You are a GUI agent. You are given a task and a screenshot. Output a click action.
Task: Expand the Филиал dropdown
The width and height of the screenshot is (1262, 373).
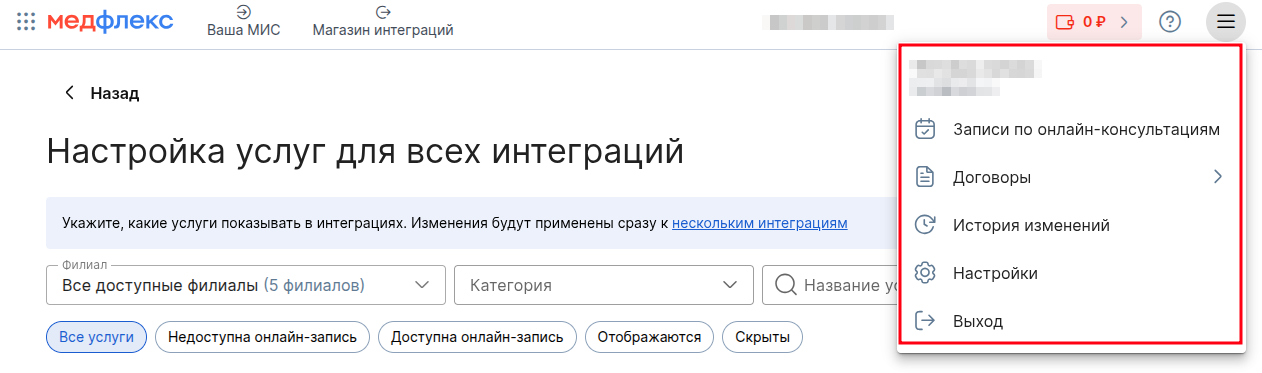[x=245, y=285]
